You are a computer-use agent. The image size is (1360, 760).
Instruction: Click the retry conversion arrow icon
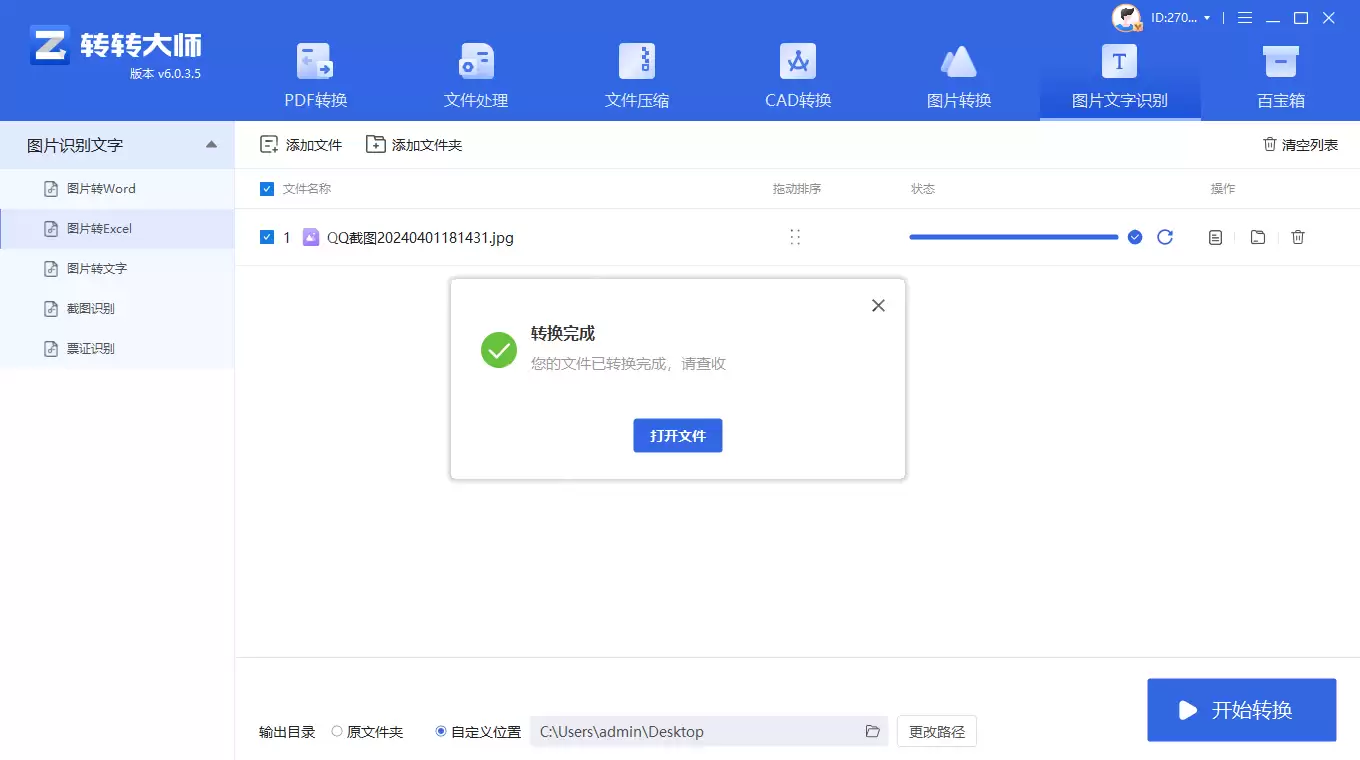[1165, 237]
